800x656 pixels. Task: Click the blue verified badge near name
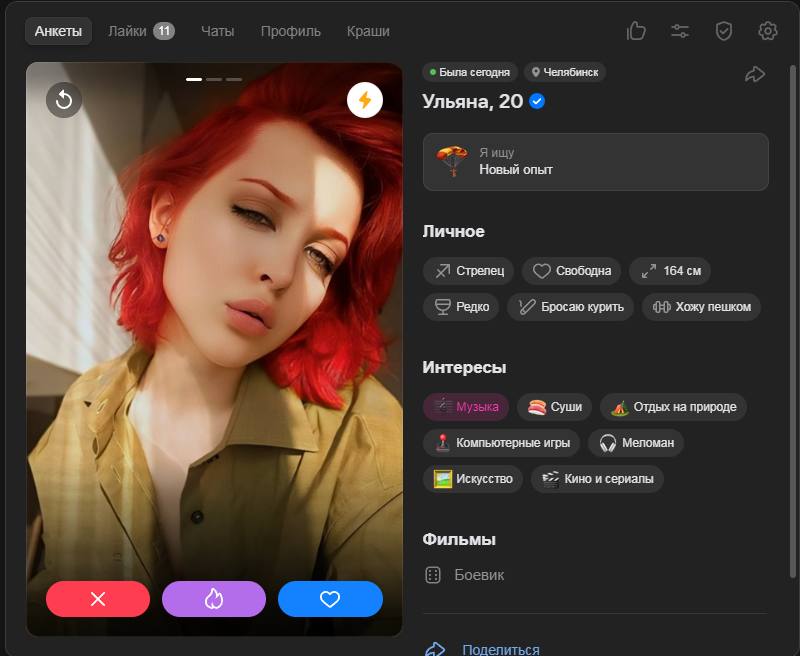tap(537, 101)
